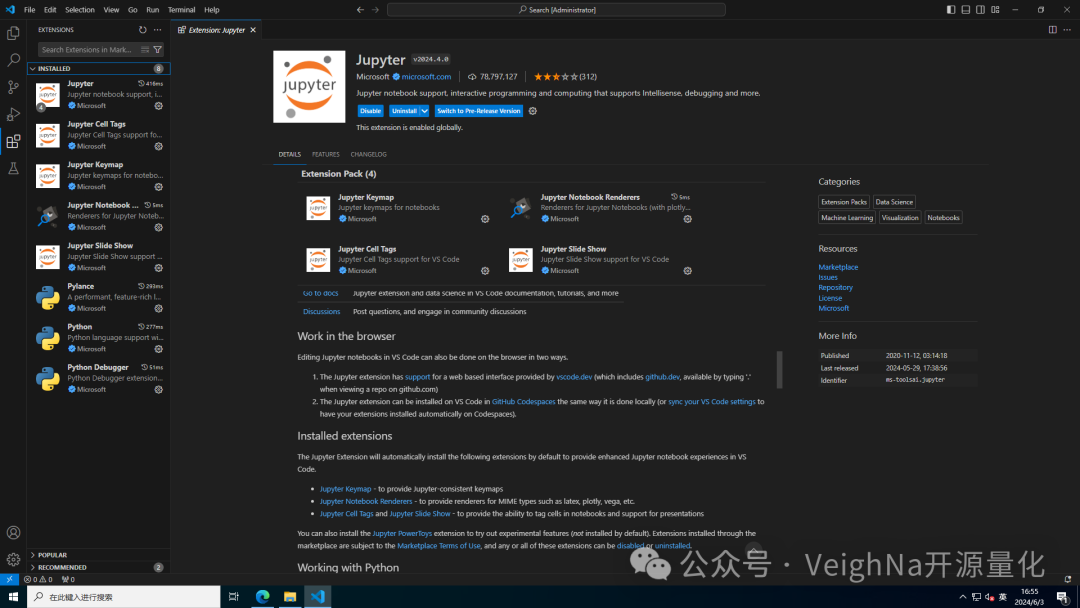Open the Marketplace resource link
This screenshot has width=1080, height=608.
click(838, 267)
